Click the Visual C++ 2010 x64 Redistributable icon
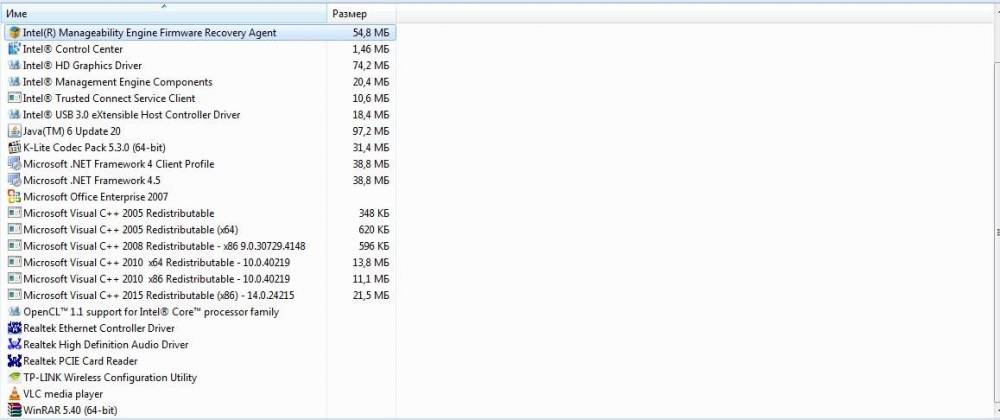Image resolution: width=1000 pixels, height=420 pixels. pyautogui.click(x=14, y=263)
